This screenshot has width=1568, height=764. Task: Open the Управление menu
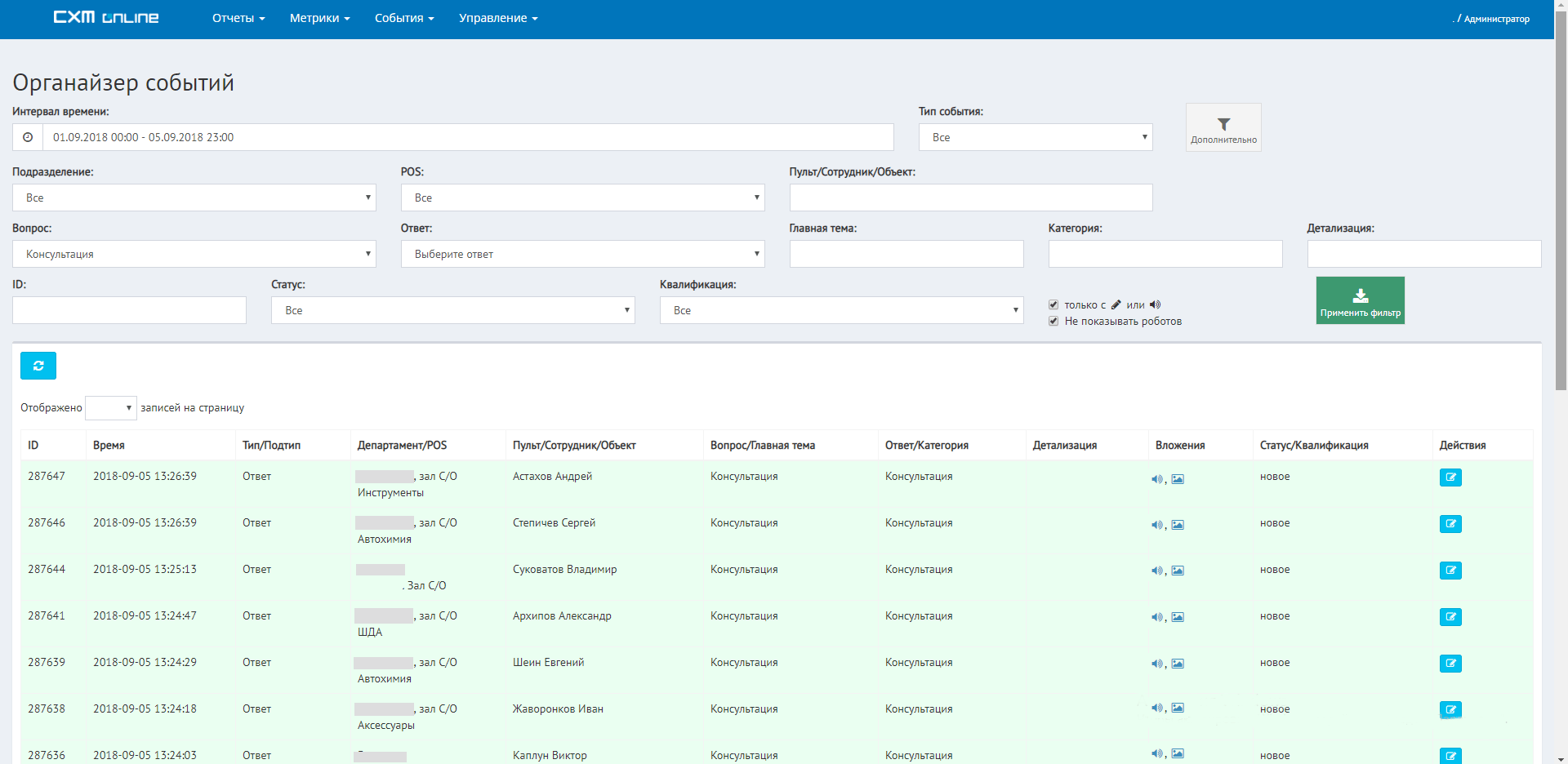pos(497,18)
